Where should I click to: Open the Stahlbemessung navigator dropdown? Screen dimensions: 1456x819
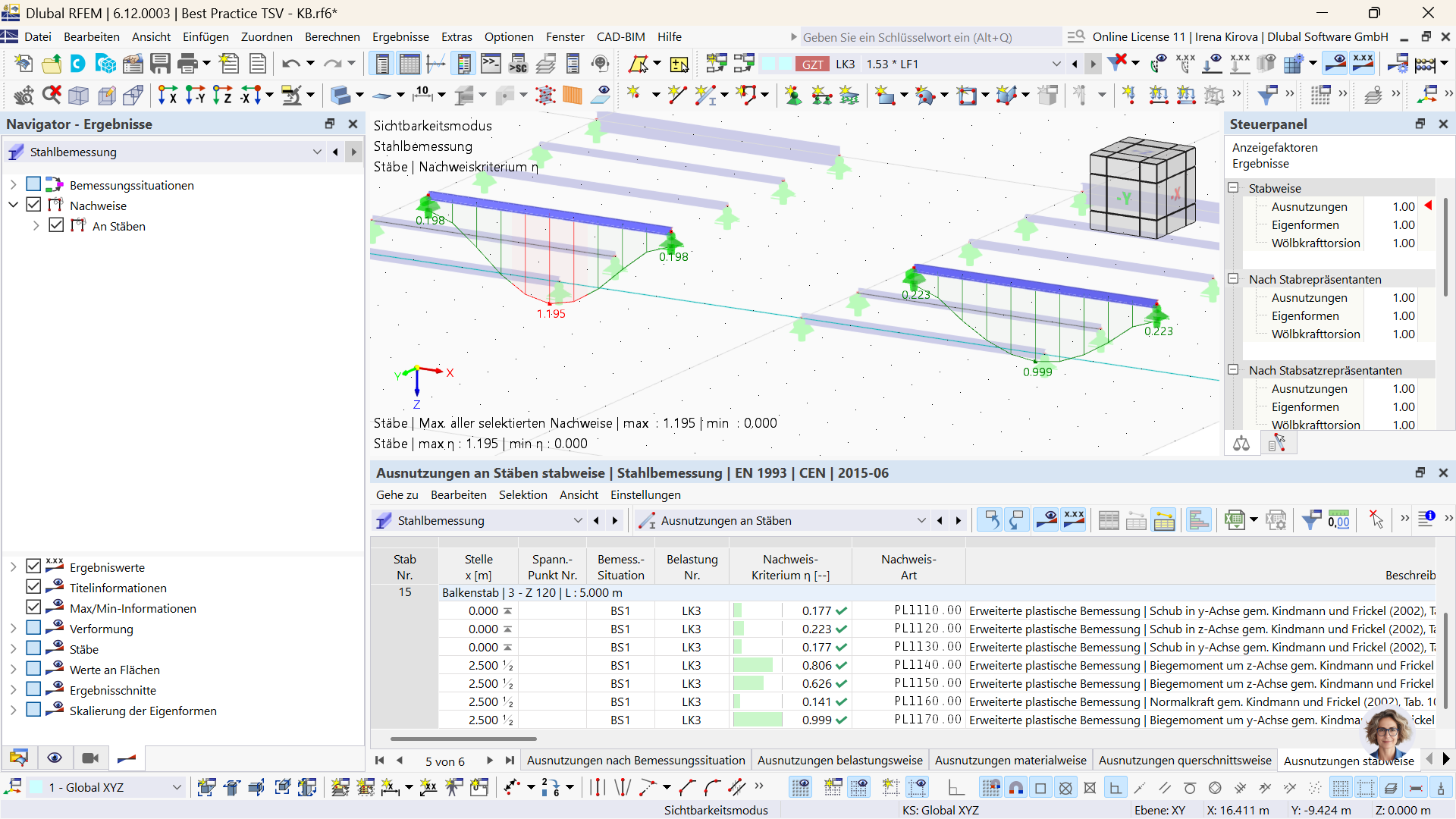coord(317,152)
